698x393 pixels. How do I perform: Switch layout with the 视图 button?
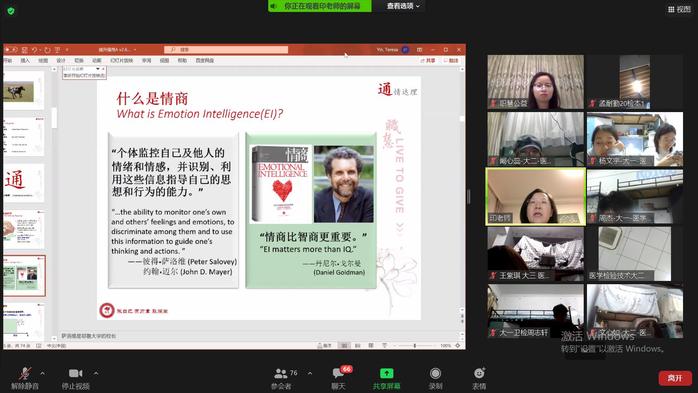tap(679, 9)
